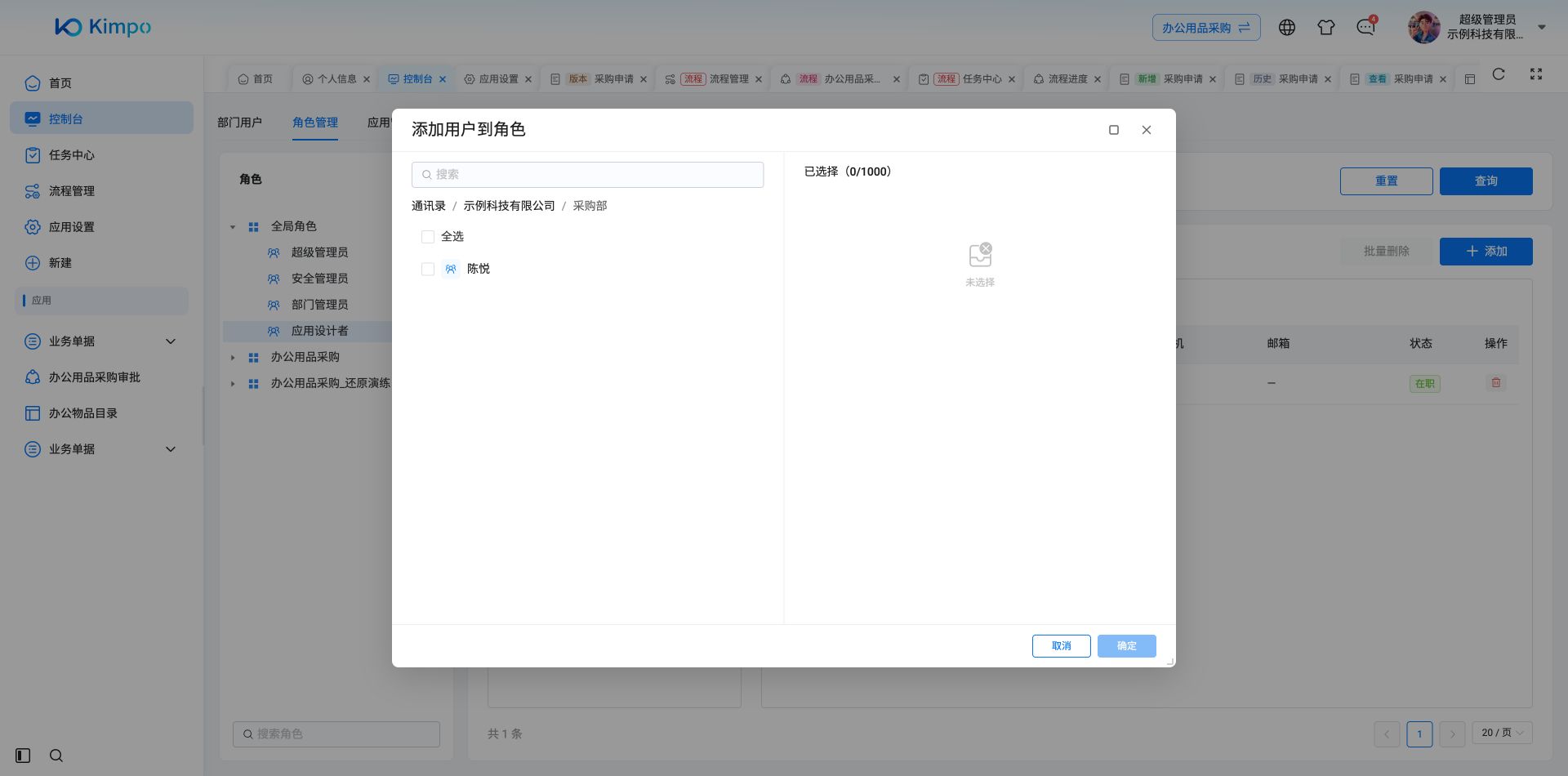Open 流程管理 in the sidebar

(101, 191)
